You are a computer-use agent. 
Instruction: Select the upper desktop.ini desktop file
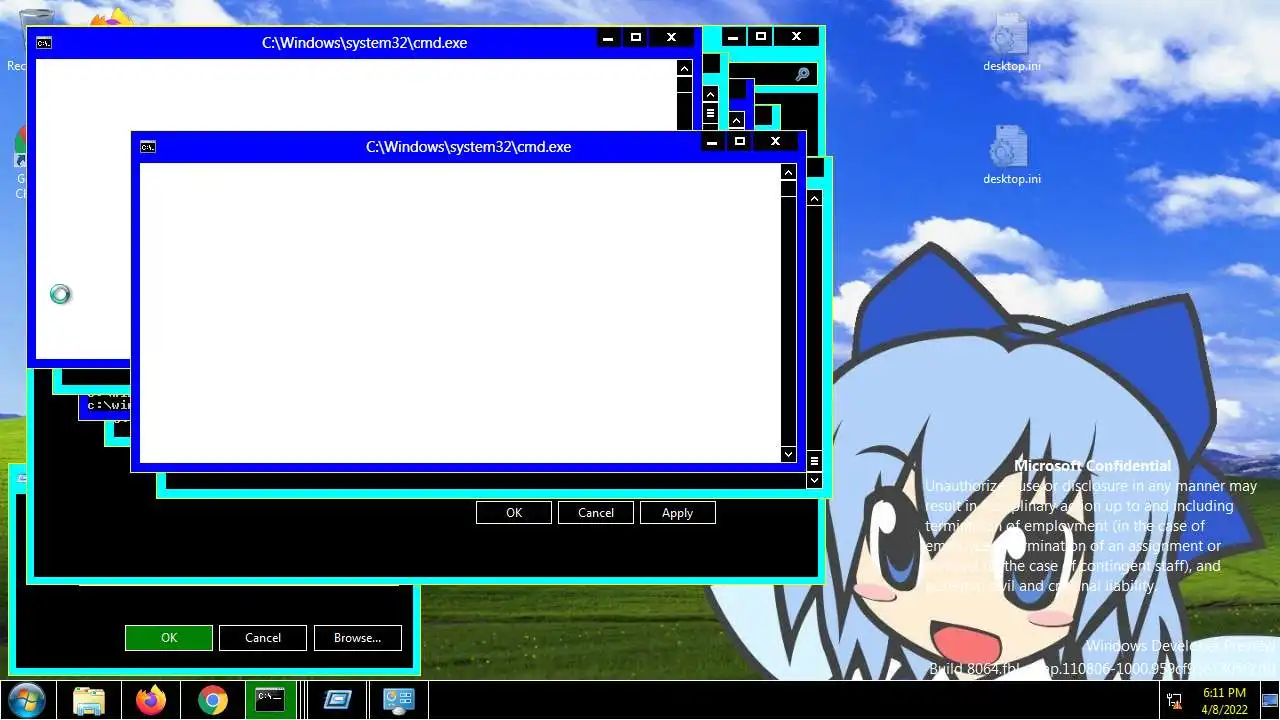[1011, 43]
